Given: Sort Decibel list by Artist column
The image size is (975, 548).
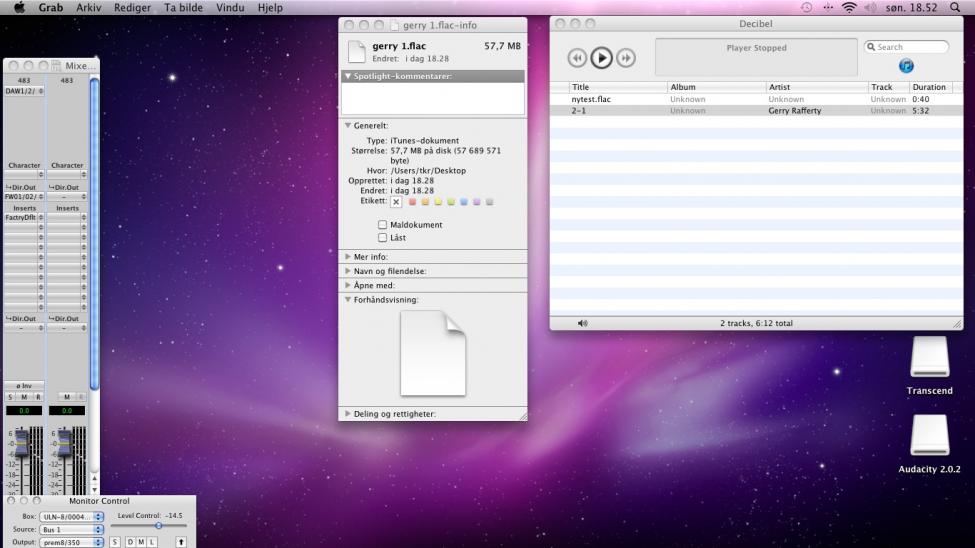Looking at the screenshot, I should tap(817, 87).
